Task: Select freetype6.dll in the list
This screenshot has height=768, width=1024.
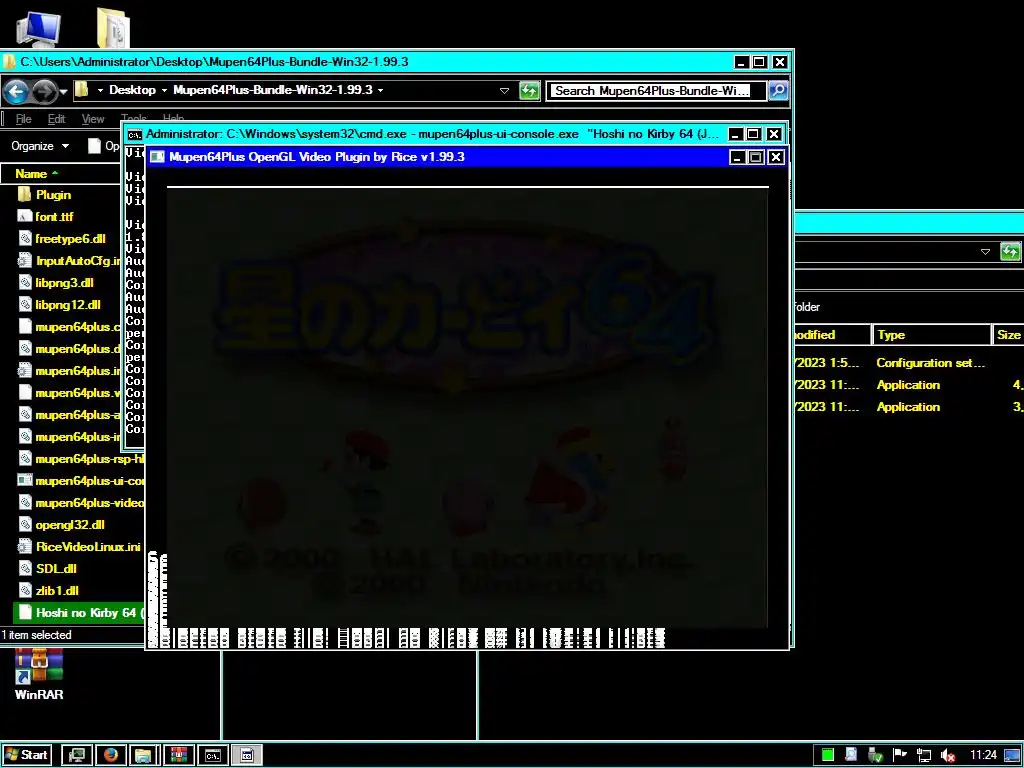Action: click(70, 239)
